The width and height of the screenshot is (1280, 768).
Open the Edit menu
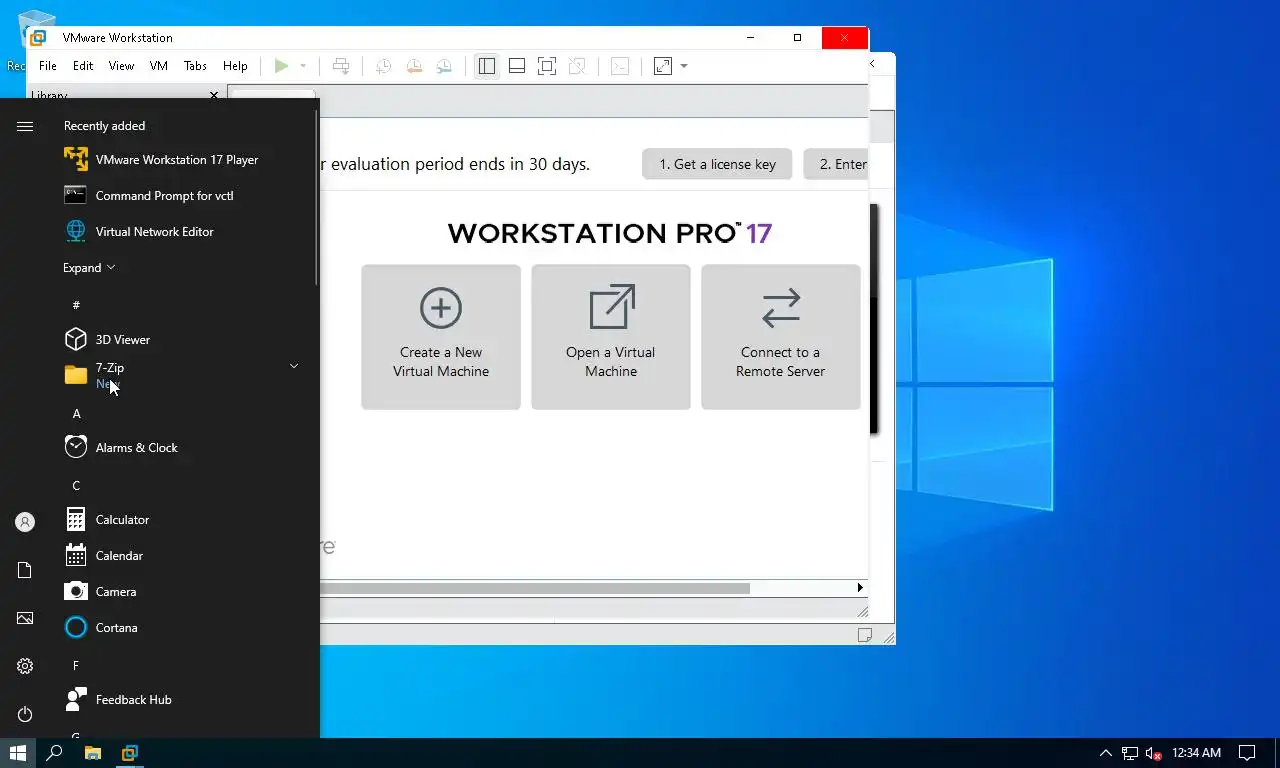83,66
